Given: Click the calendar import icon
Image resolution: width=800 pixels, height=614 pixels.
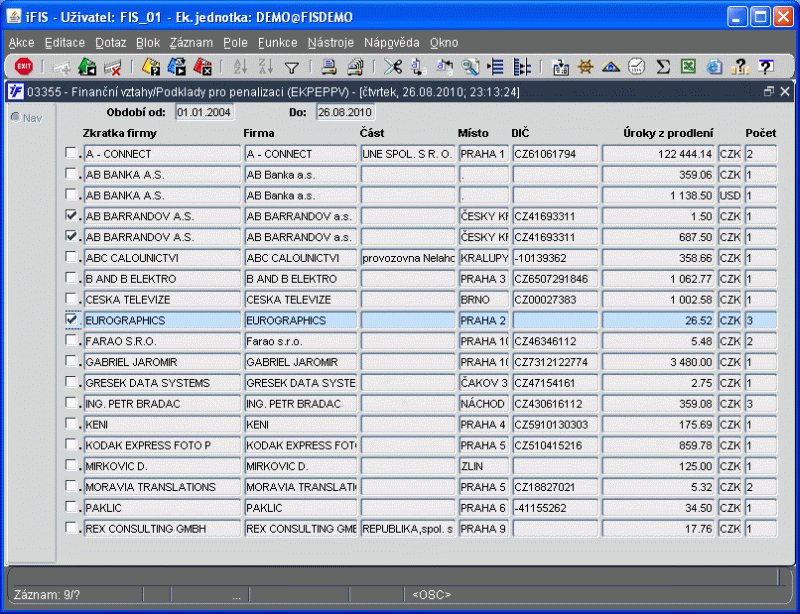Looking at the screenshot, I should tap(561, 67).
